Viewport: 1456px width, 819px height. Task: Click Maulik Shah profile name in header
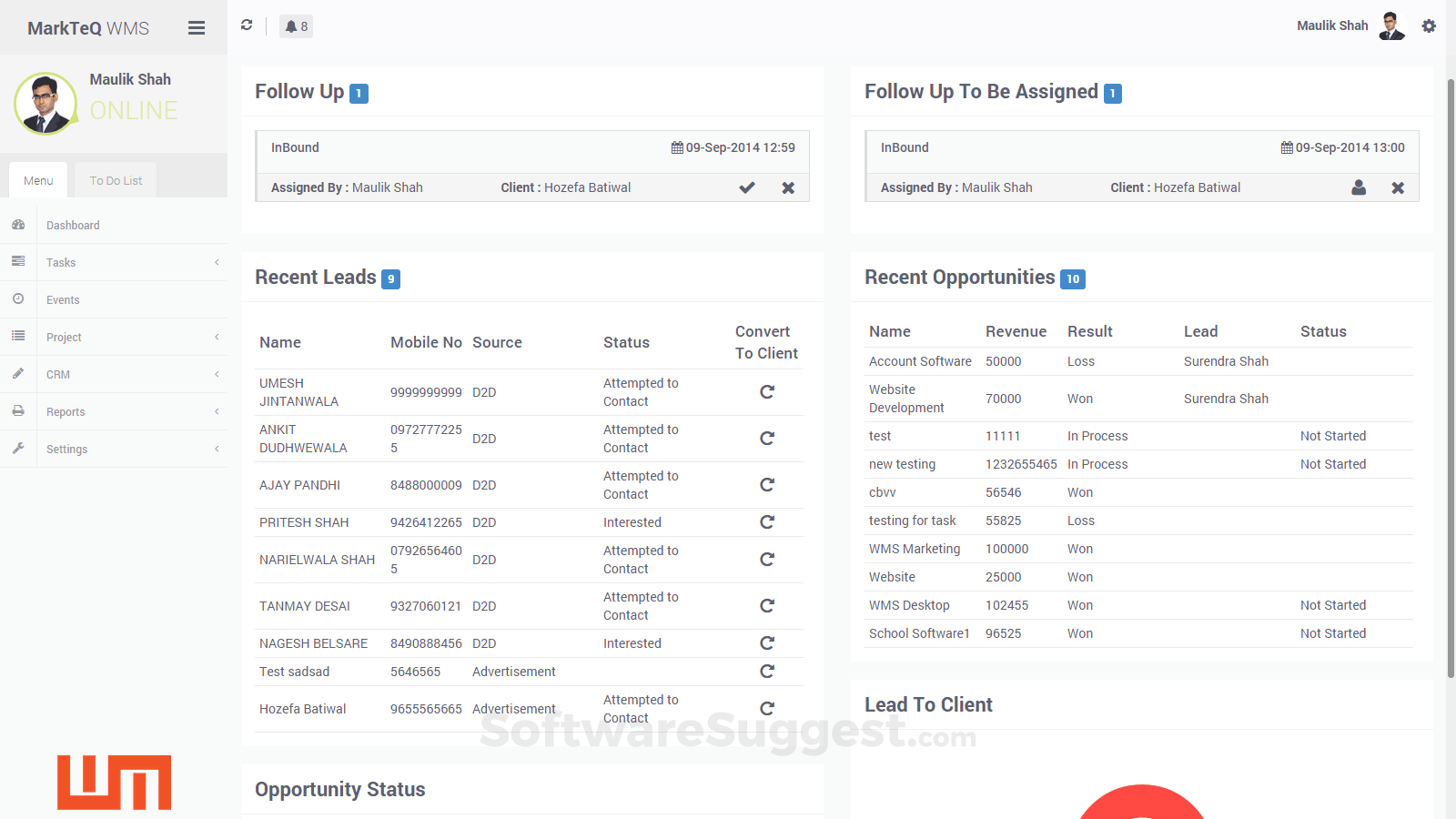(1332, 25)
